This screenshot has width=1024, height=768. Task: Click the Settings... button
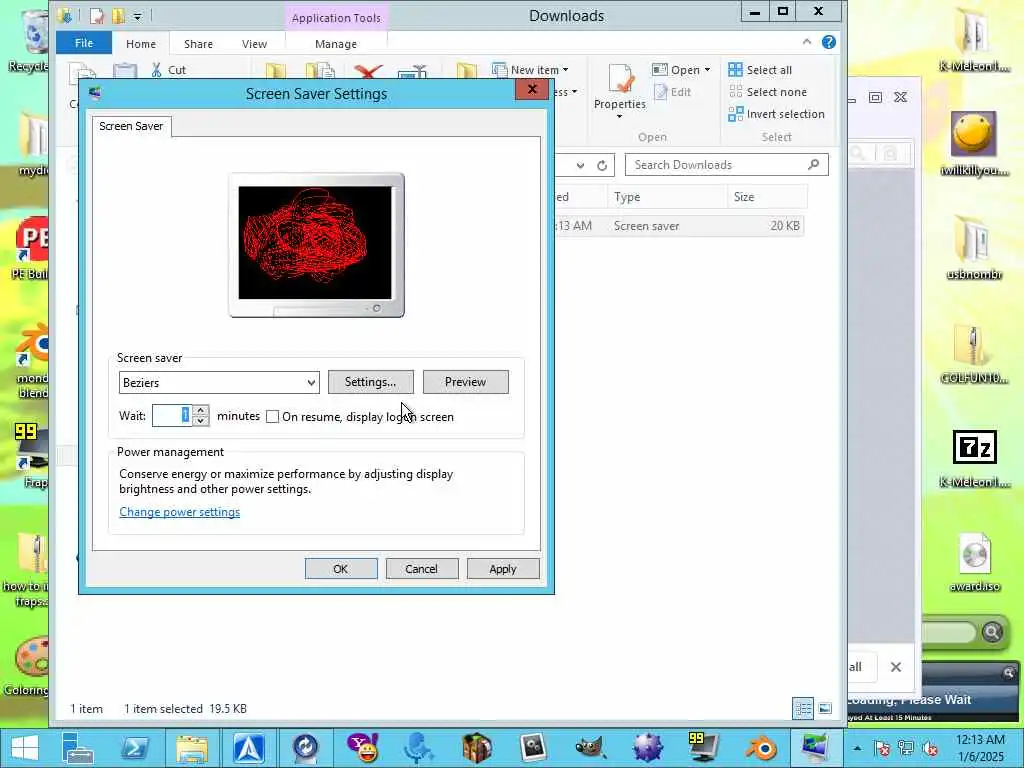370,382
